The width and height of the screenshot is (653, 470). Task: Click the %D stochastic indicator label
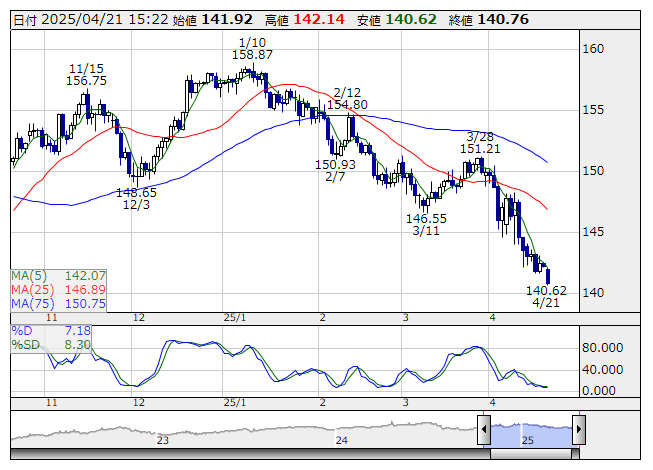tap(22, 330)
